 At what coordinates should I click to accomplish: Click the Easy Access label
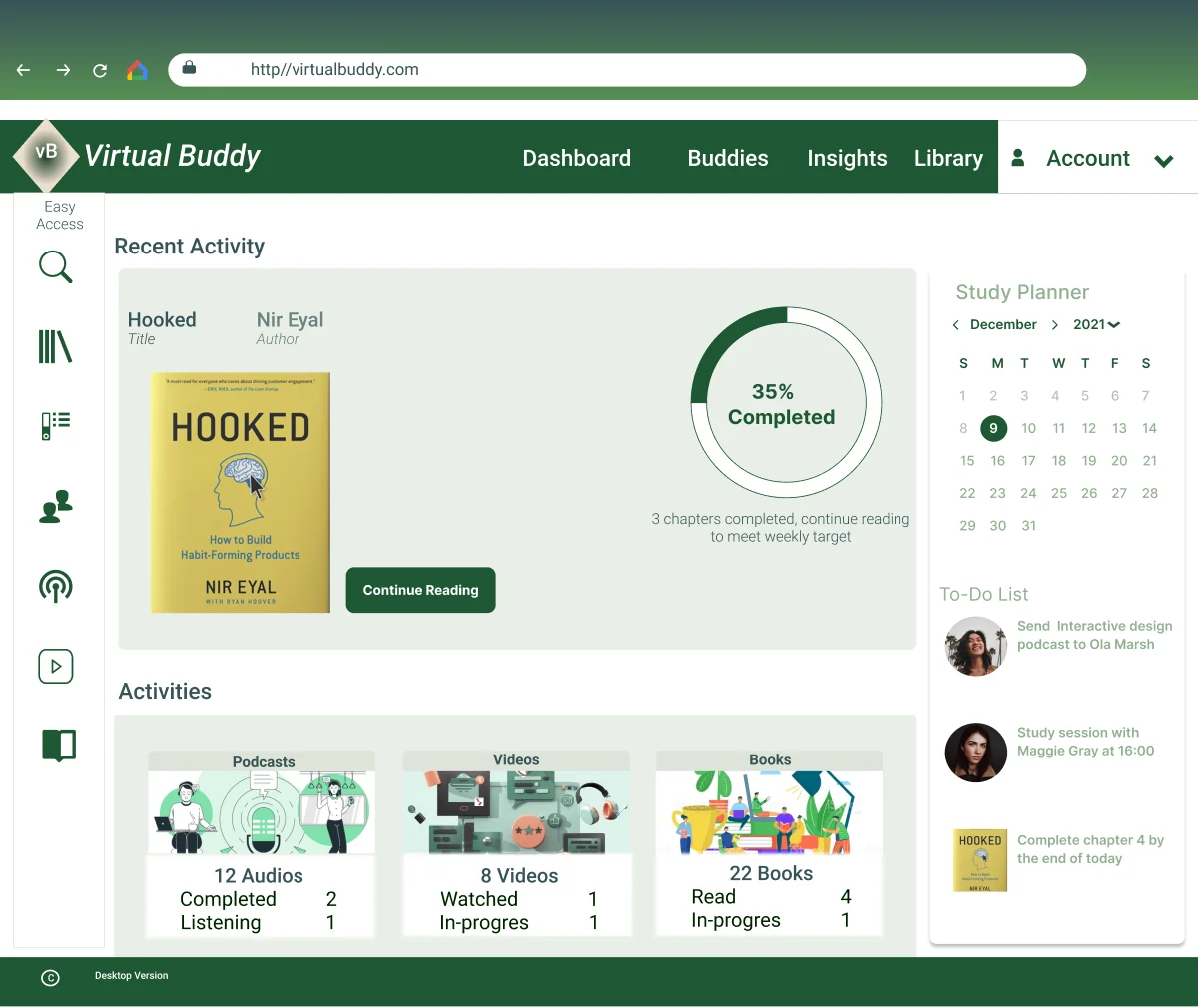pyautogui.click(x=60, y=215)
